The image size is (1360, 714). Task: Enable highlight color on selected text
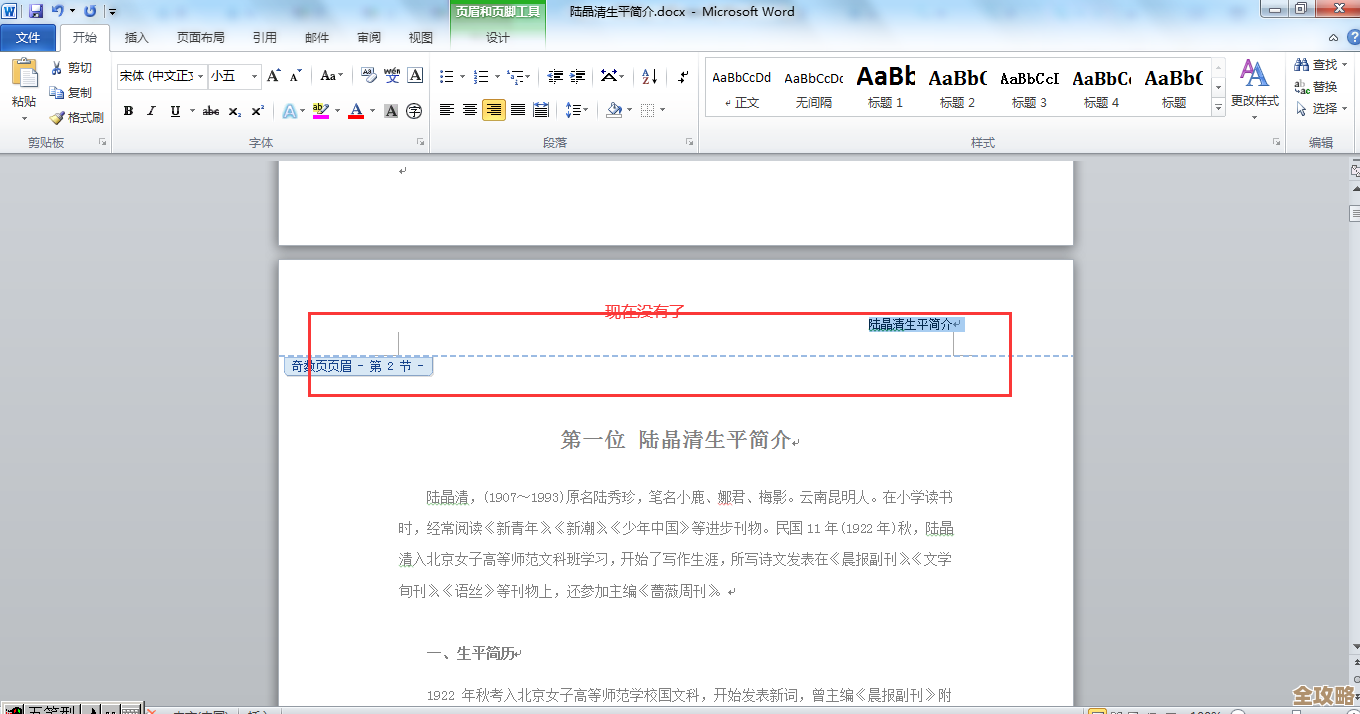pyautogui.click(x=320, y=111)
